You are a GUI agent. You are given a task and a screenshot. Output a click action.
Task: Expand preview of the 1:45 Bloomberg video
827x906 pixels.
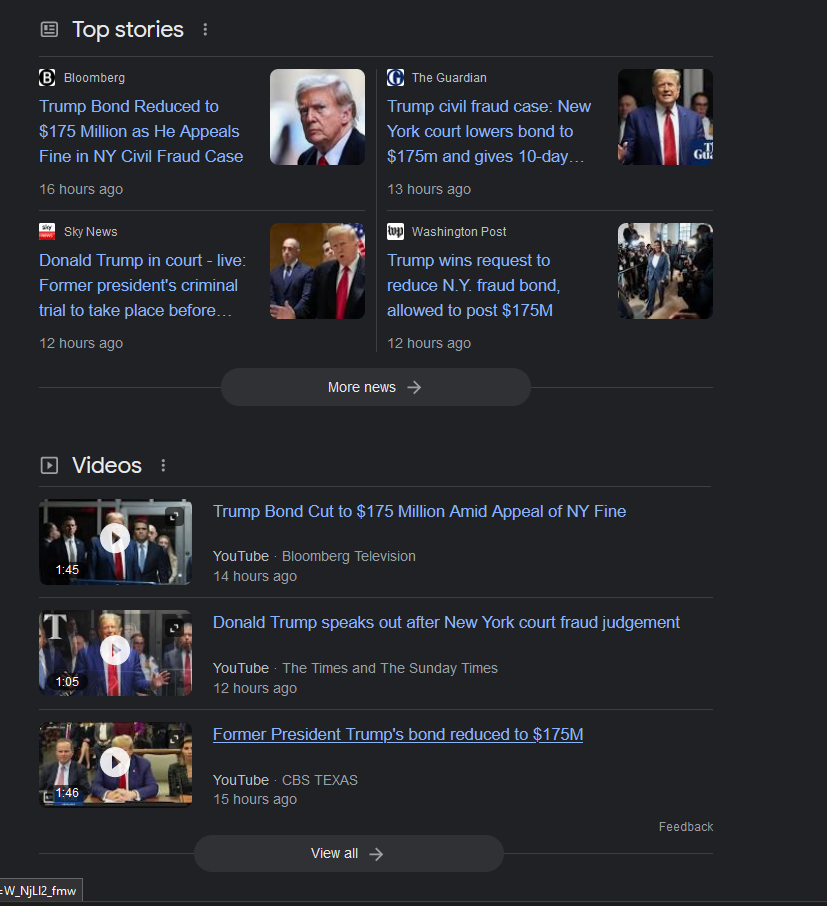coord(175,517)
